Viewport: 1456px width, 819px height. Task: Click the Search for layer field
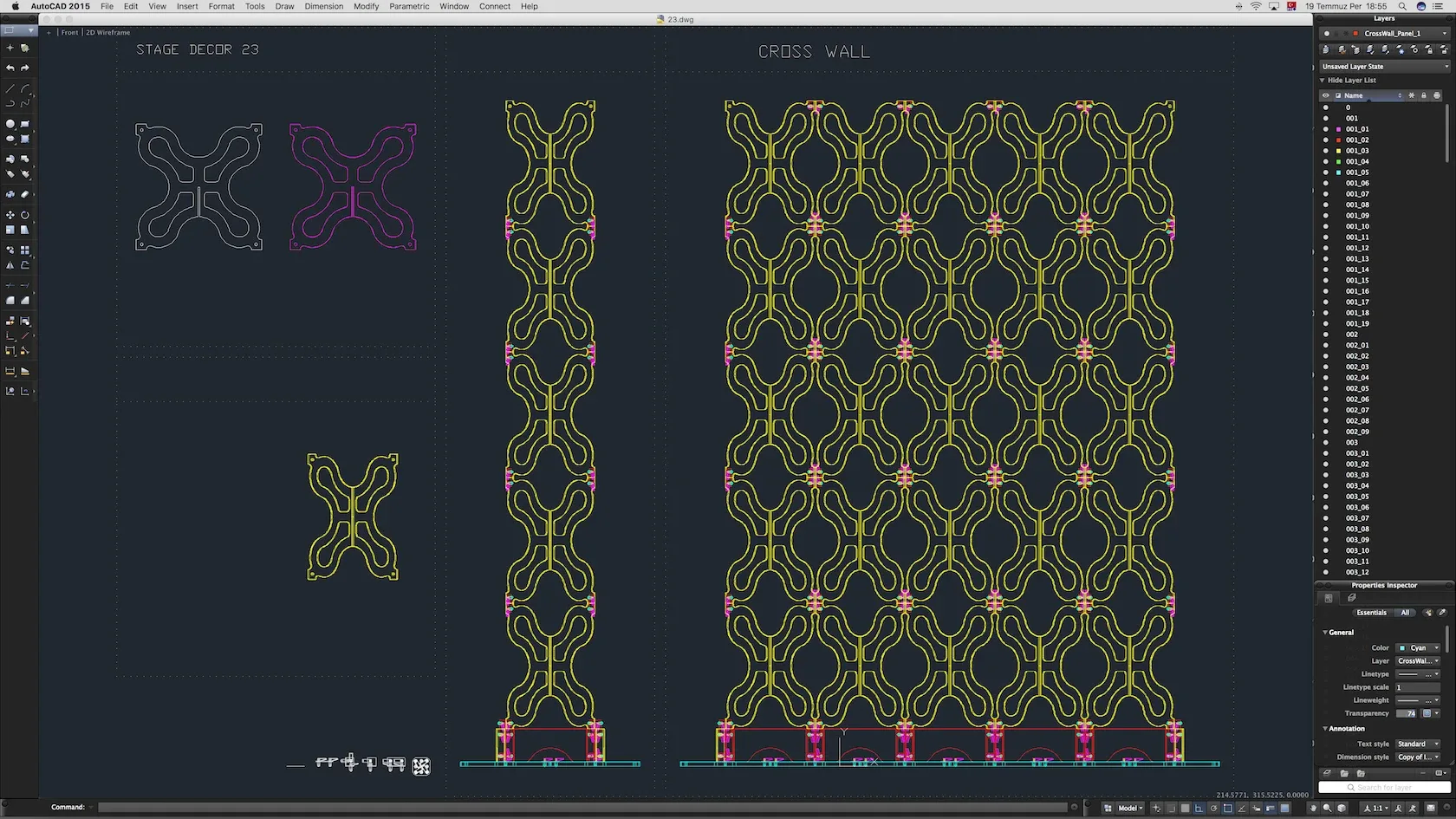coord(1384,788)
